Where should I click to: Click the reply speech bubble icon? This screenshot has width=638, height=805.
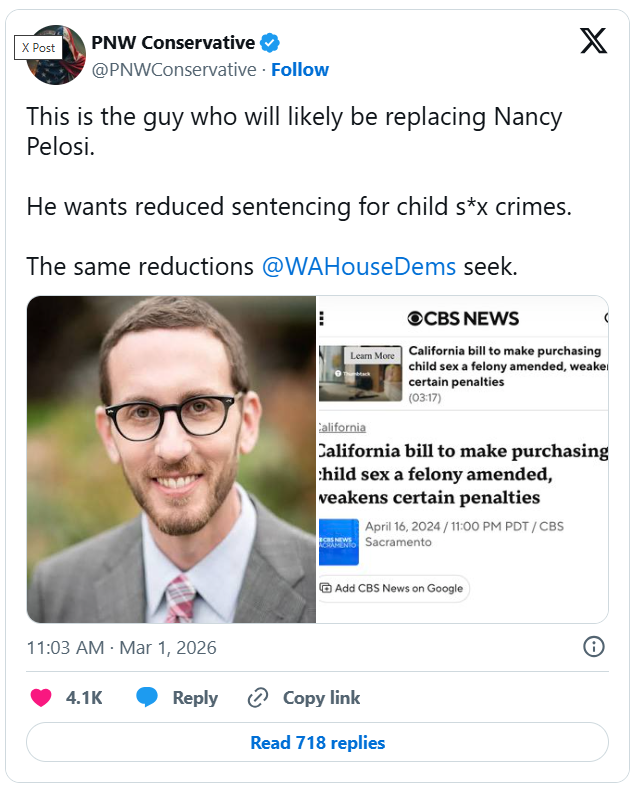[148, 698]
